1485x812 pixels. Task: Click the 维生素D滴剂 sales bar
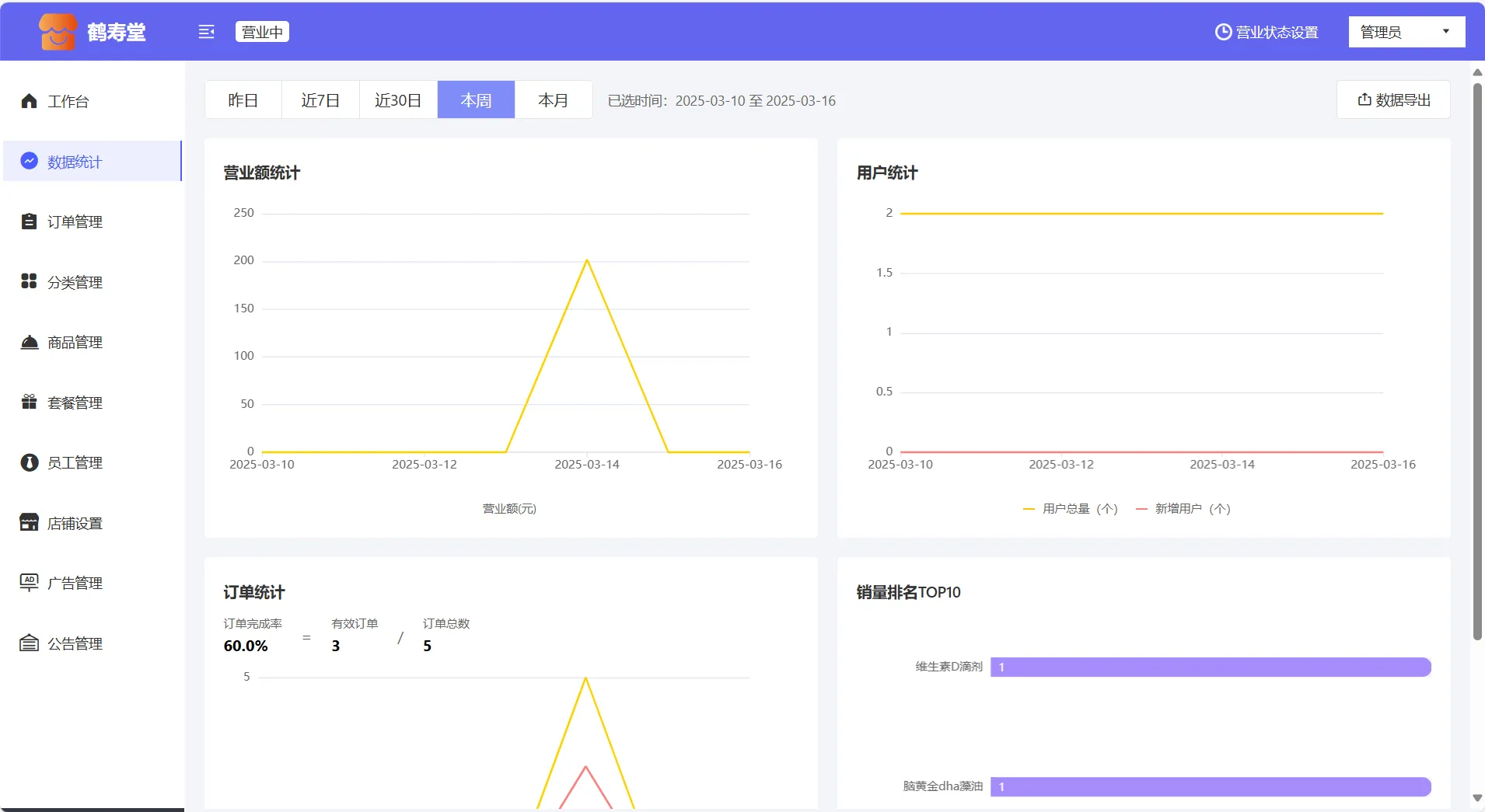(1210, 667)
